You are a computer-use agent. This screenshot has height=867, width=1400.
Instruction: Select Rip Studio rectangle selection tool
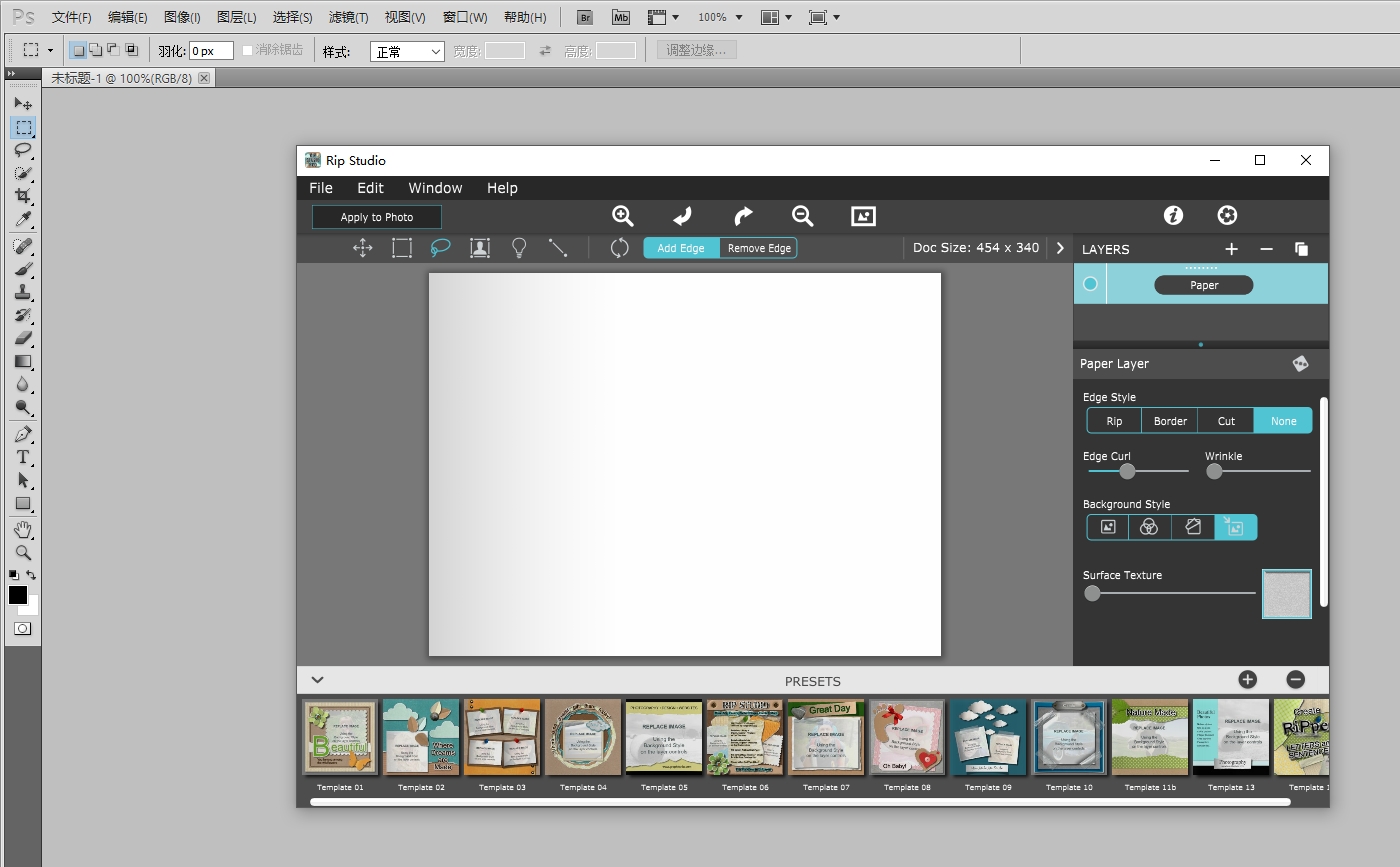(x=402, y=248)
